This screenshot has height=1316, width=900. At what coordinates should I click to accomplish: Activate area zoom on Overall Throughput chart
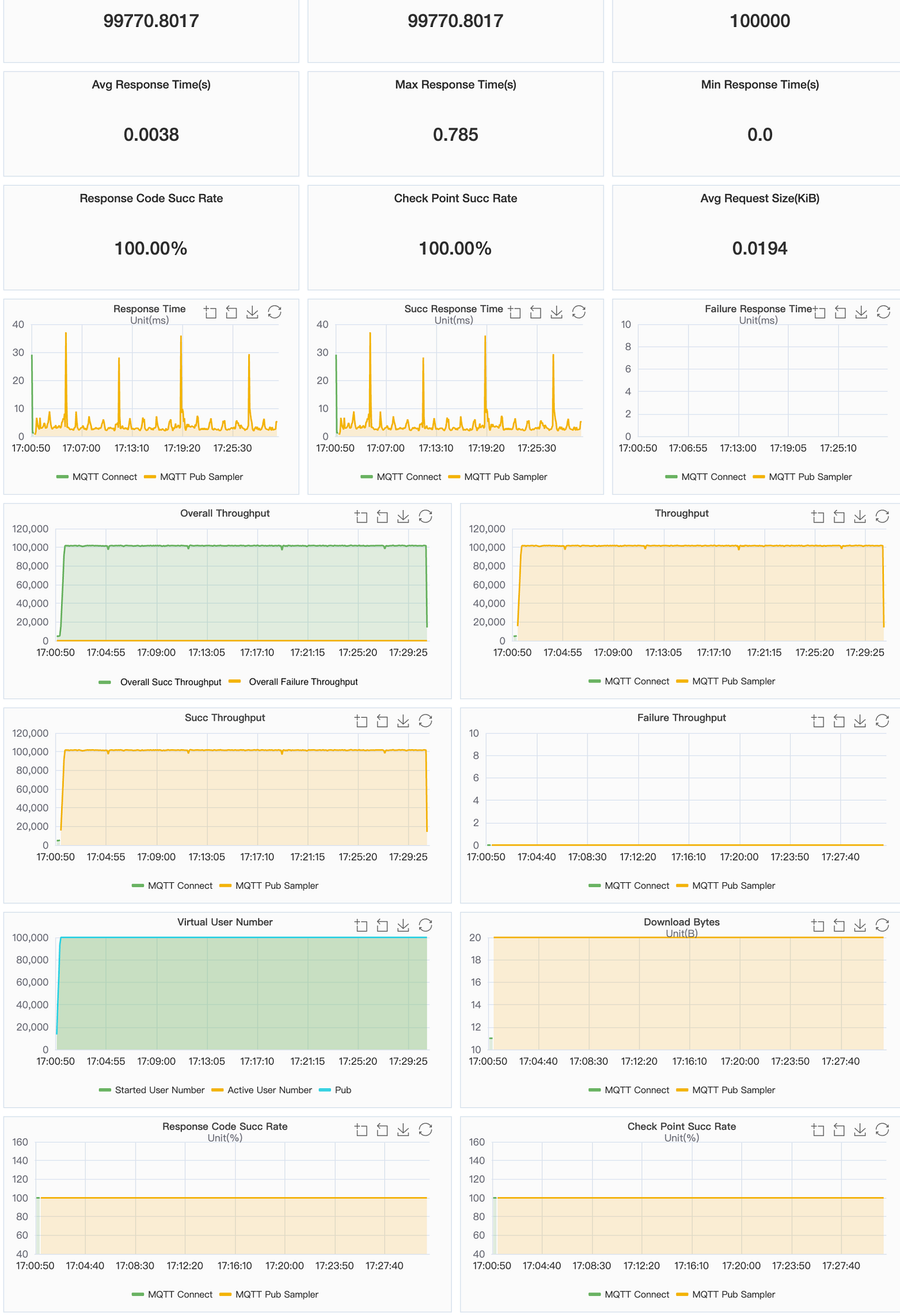click(x=361, y=517)
